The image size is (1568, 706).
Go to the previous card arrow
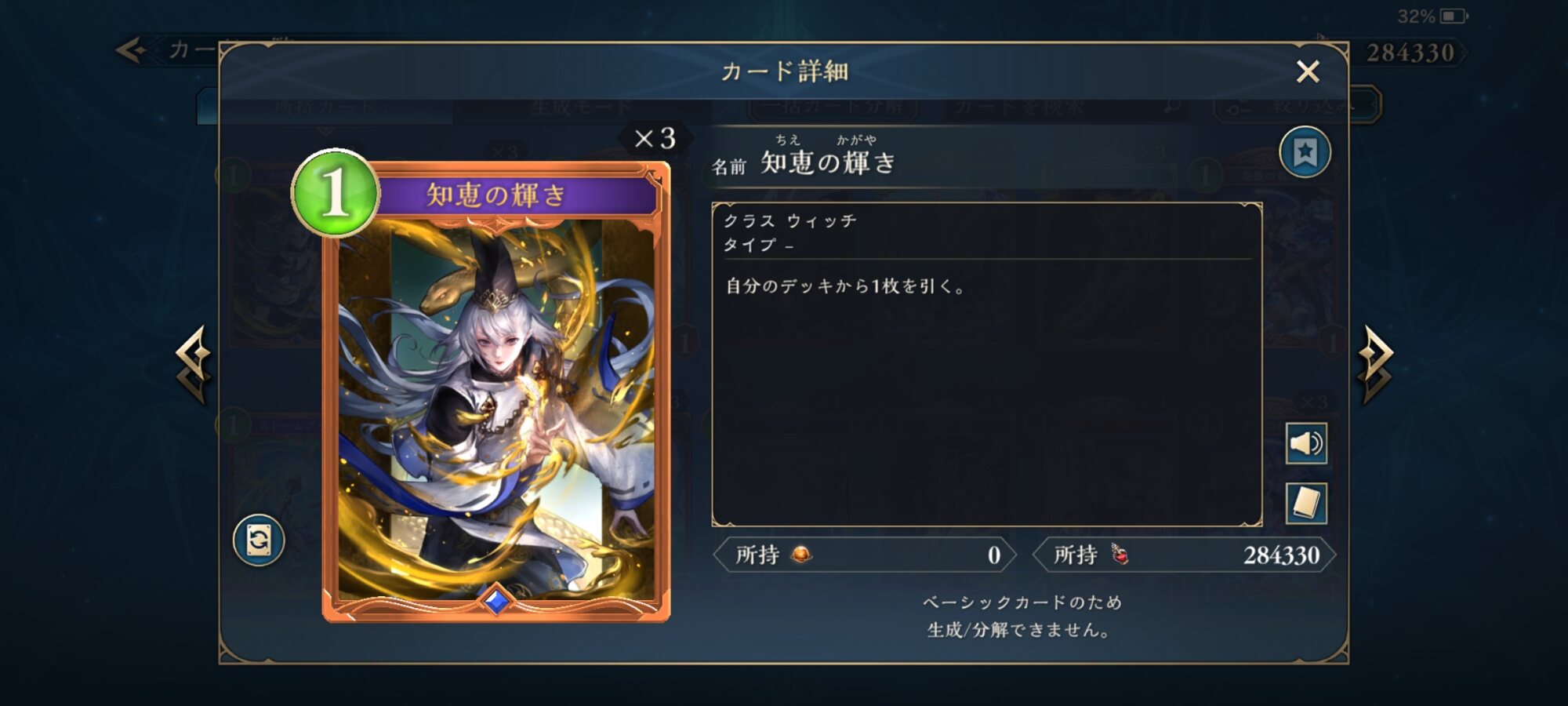194,363
